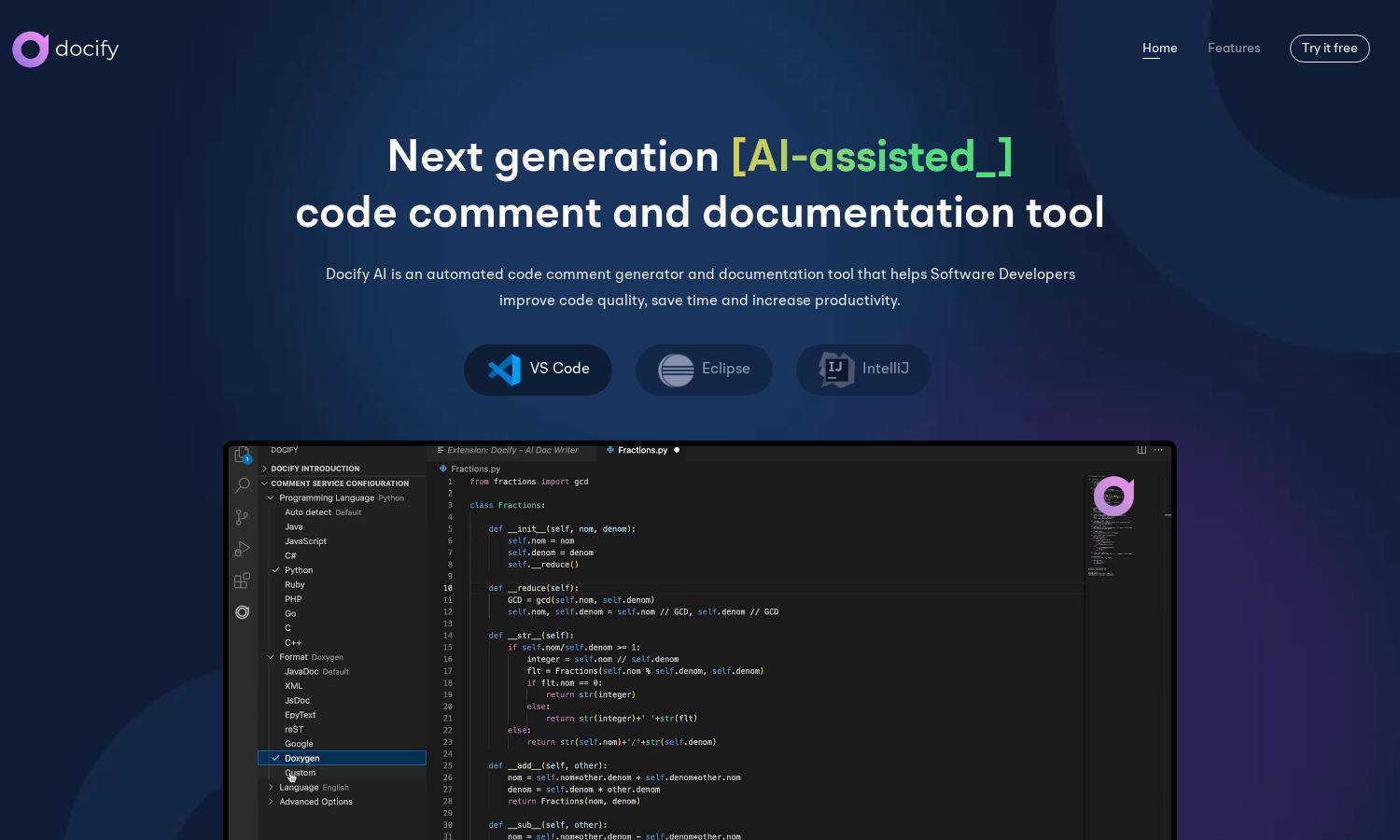1400x840 pixels.
Task: Open the Search icon in activity bar
Action: 242,485
